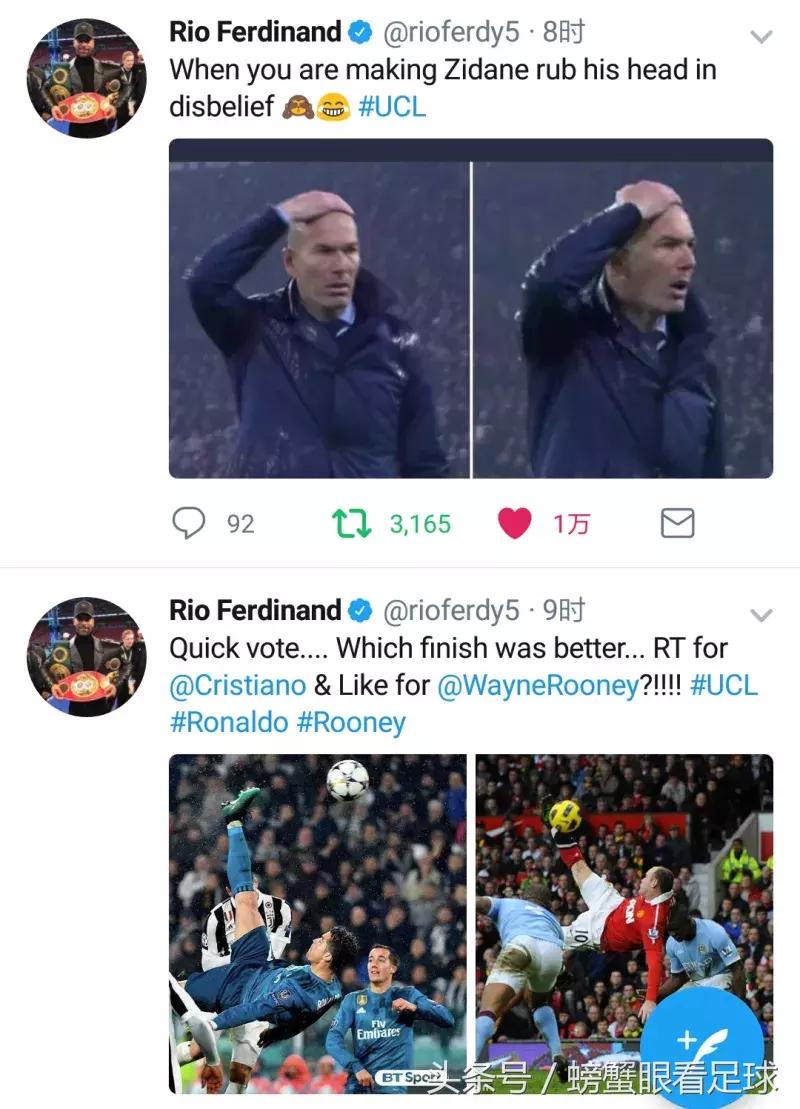The height and width of the screenshot is (1109, 800).
Task: Tap the verified badge on second tweet
Action: [360, 611]
